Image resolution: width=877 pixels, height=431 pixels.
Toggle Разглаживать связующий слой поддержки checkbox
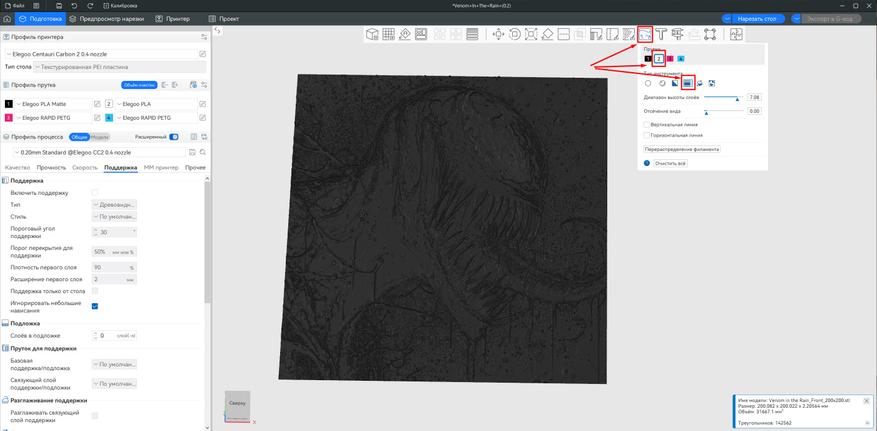95,416
